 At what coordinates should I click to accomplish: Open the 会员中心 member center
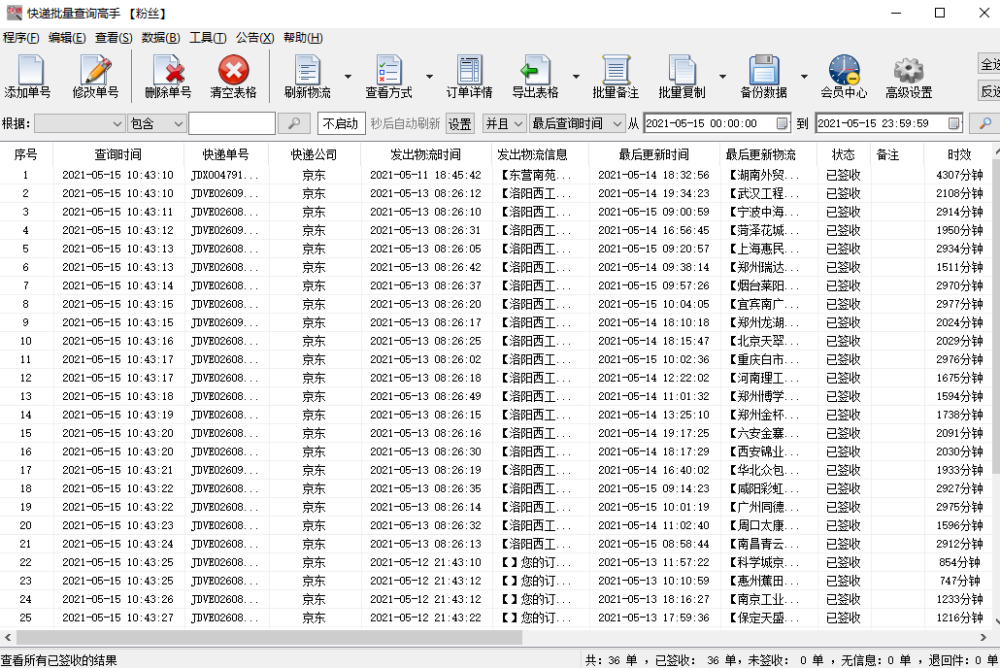pos(844,77)
